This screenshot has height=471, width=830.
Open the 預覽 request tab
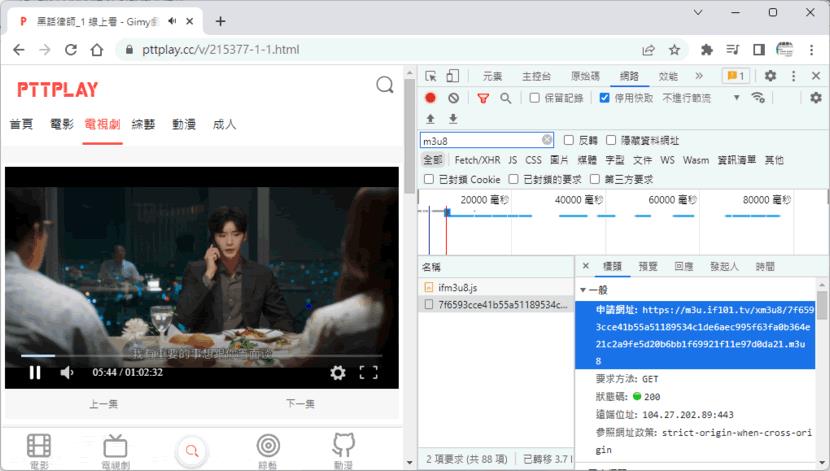pyautogui.click(x=648, y=267)
